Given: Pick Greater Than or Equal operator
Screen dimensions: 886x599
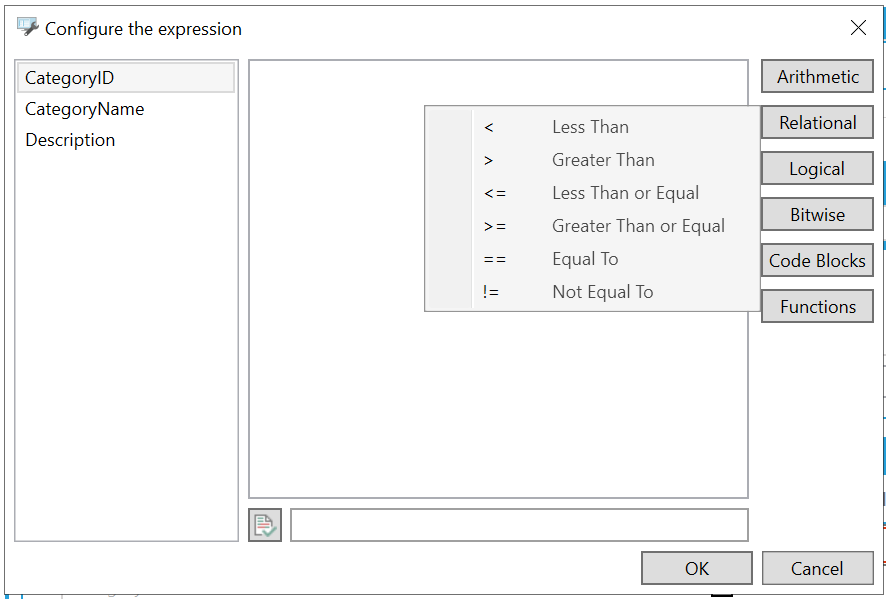Looking at the screenshot, I should [x=638, y=226].
